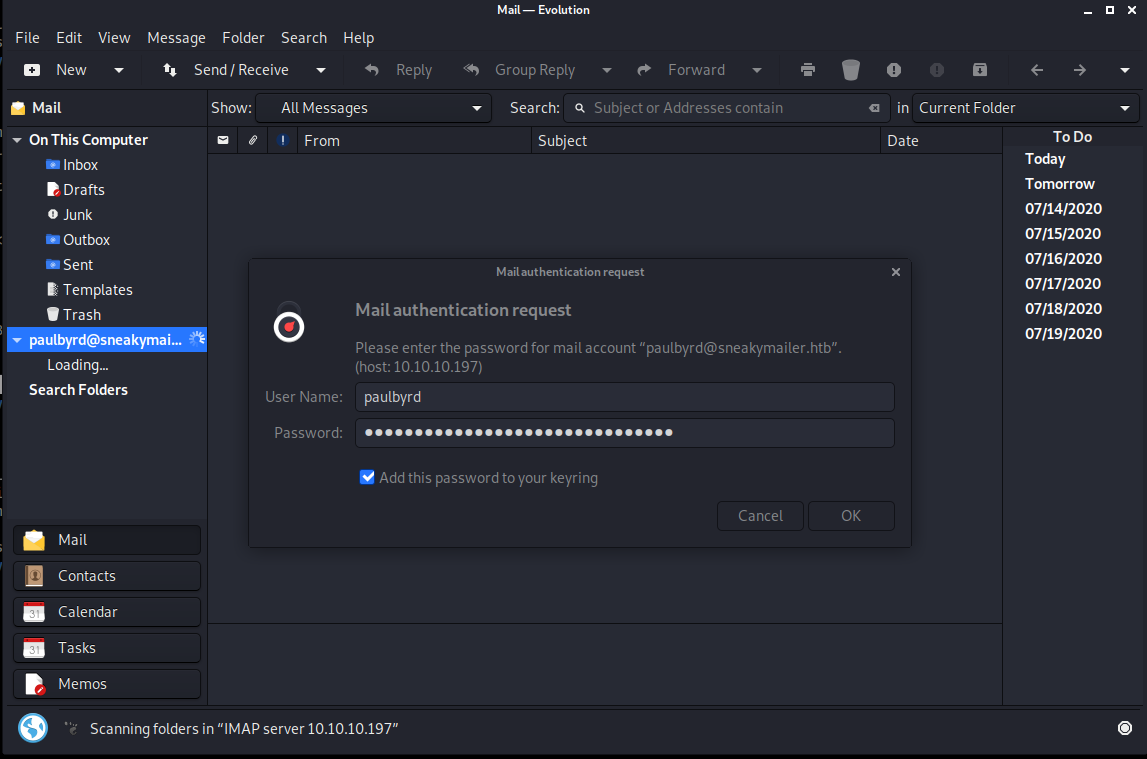The height and width of the screenshot is (759, 1147).
Task: Sort messages by Subject column
Action: click(x=706, y=140)
